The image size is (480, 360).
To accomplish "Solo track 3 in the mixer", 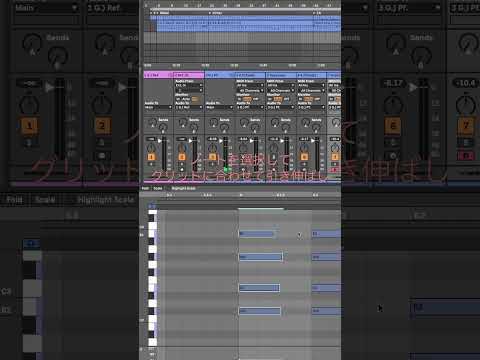I will [212, 164].
